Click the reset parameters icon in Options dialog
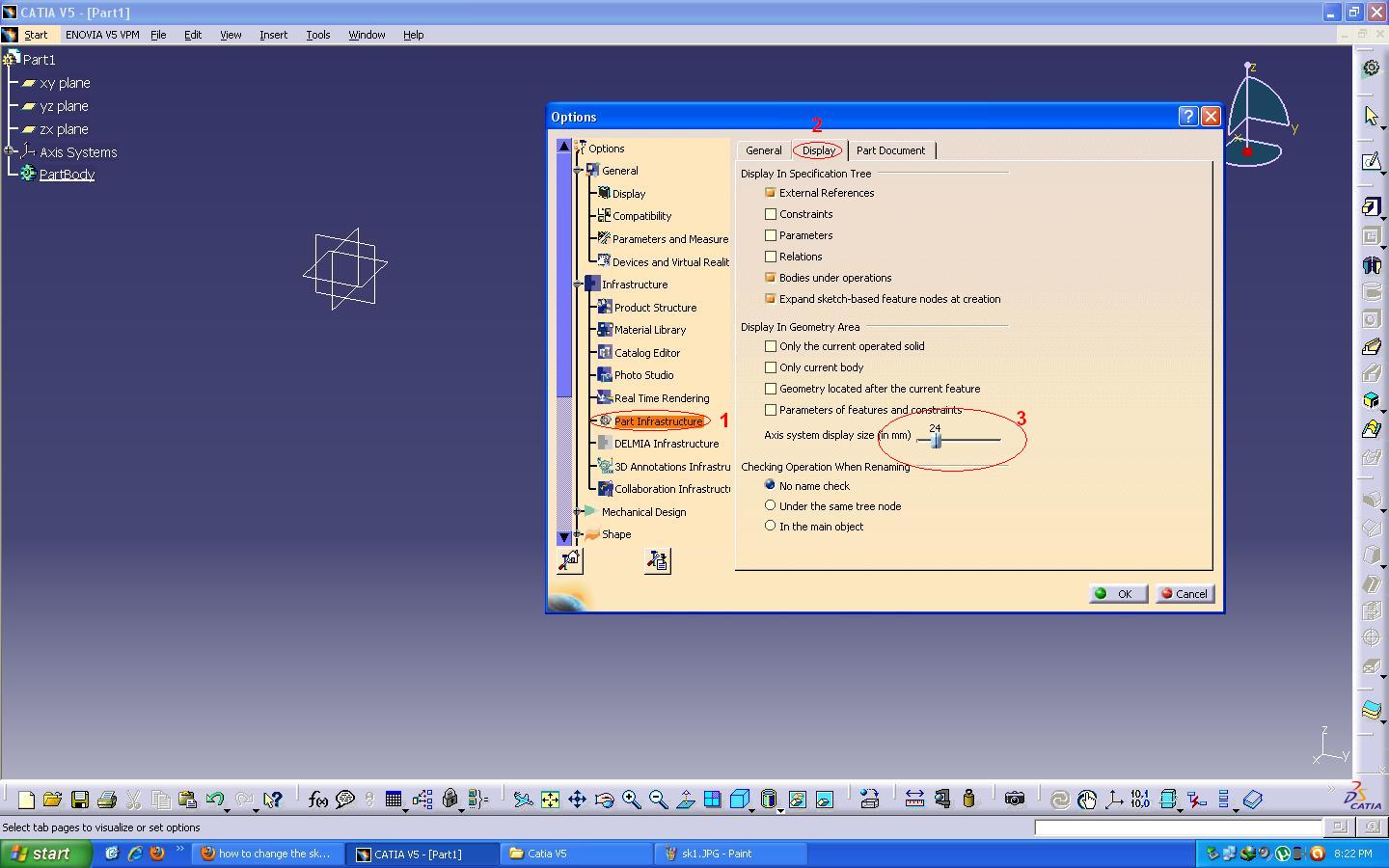 coord(570,560)
